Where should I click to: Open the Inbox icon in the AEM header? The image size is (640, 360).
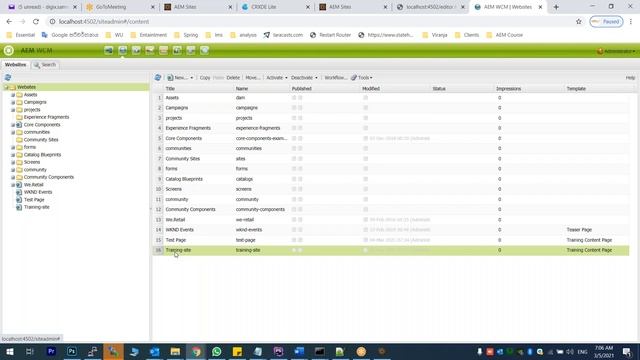tap(163, 50)
